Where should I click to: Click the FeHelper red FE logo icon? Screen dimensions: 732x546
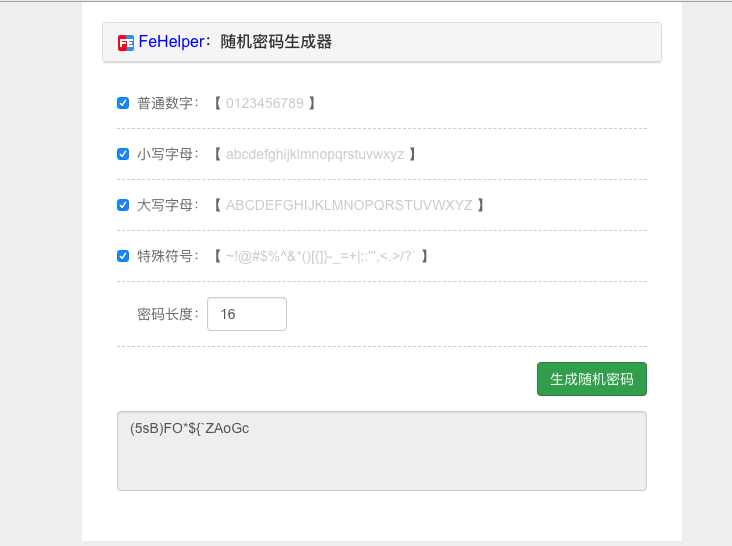pyautogui.click(x=126, y=43)
